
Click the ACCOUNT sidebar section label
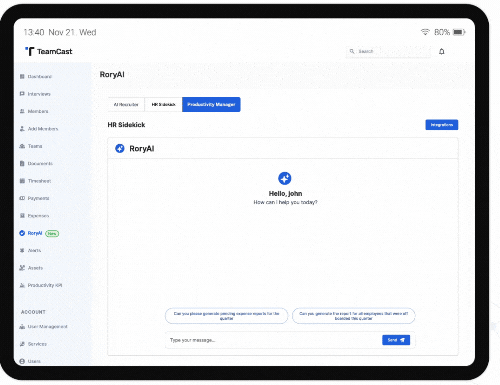pos(33,312)
